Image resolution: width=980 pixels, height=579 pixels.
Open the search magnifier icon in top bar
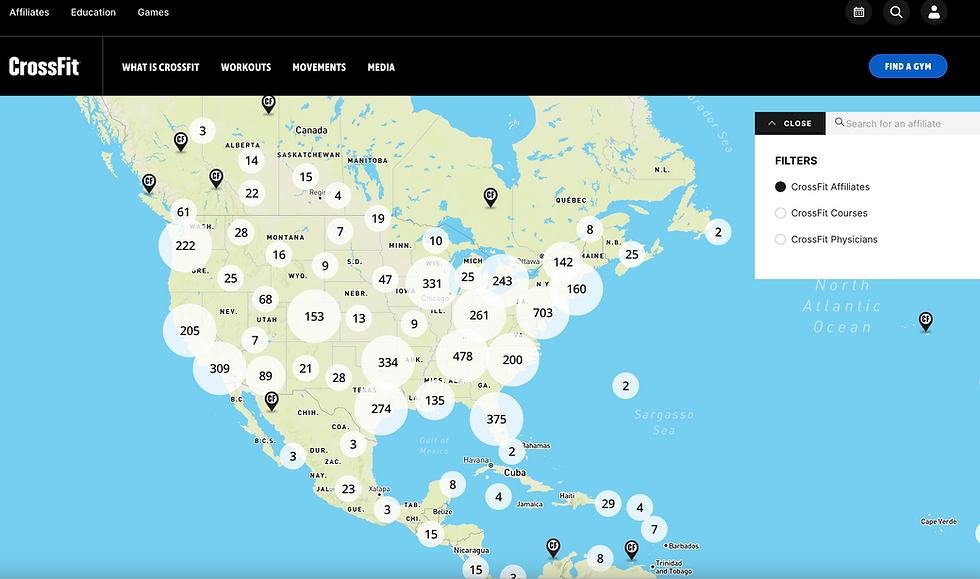click(896, 12)
